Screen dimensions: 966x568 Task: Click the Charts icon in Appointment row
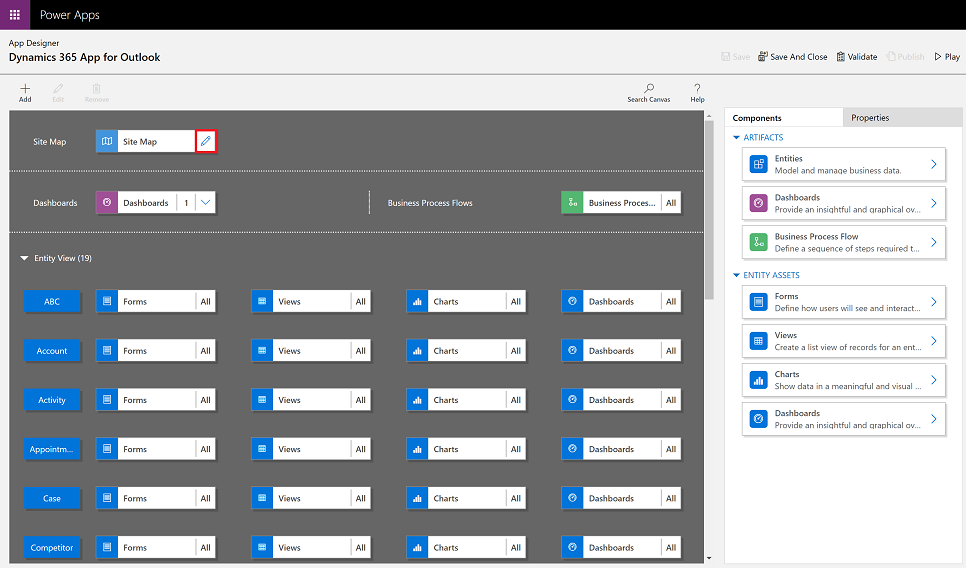tap(417, 449)
